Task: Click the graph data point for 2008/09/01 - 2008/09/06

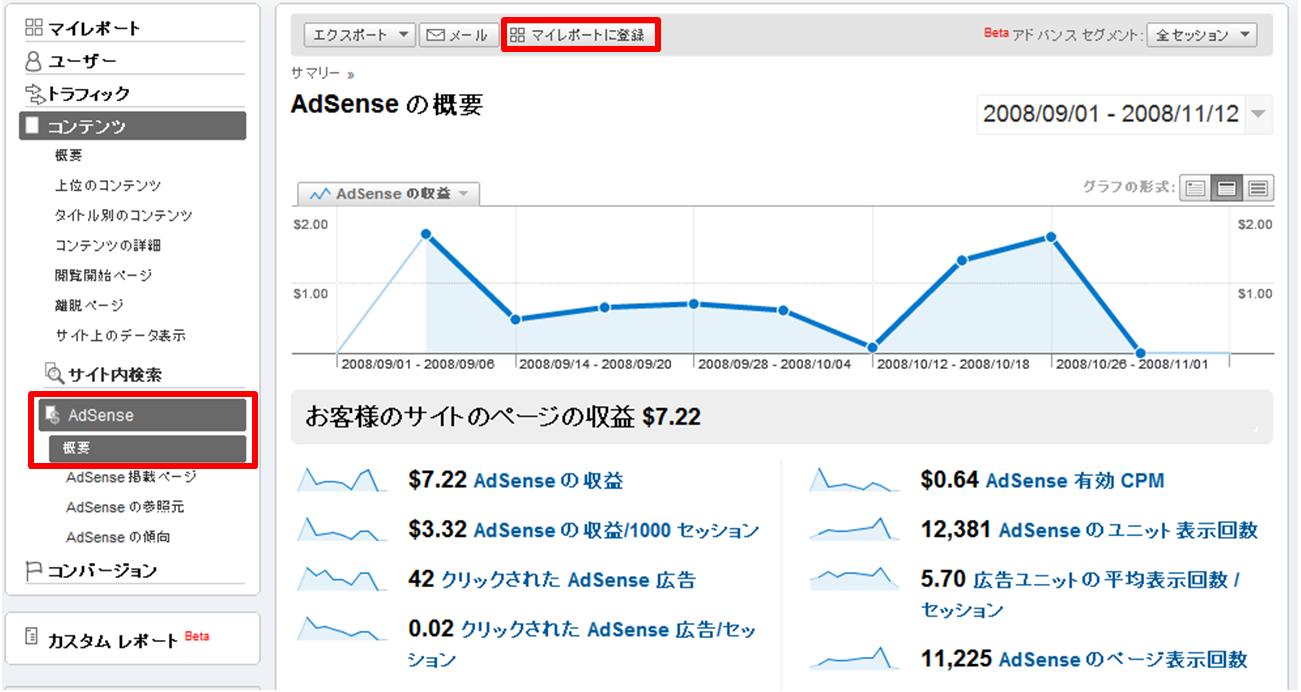Action: click(x=426, y=234)
